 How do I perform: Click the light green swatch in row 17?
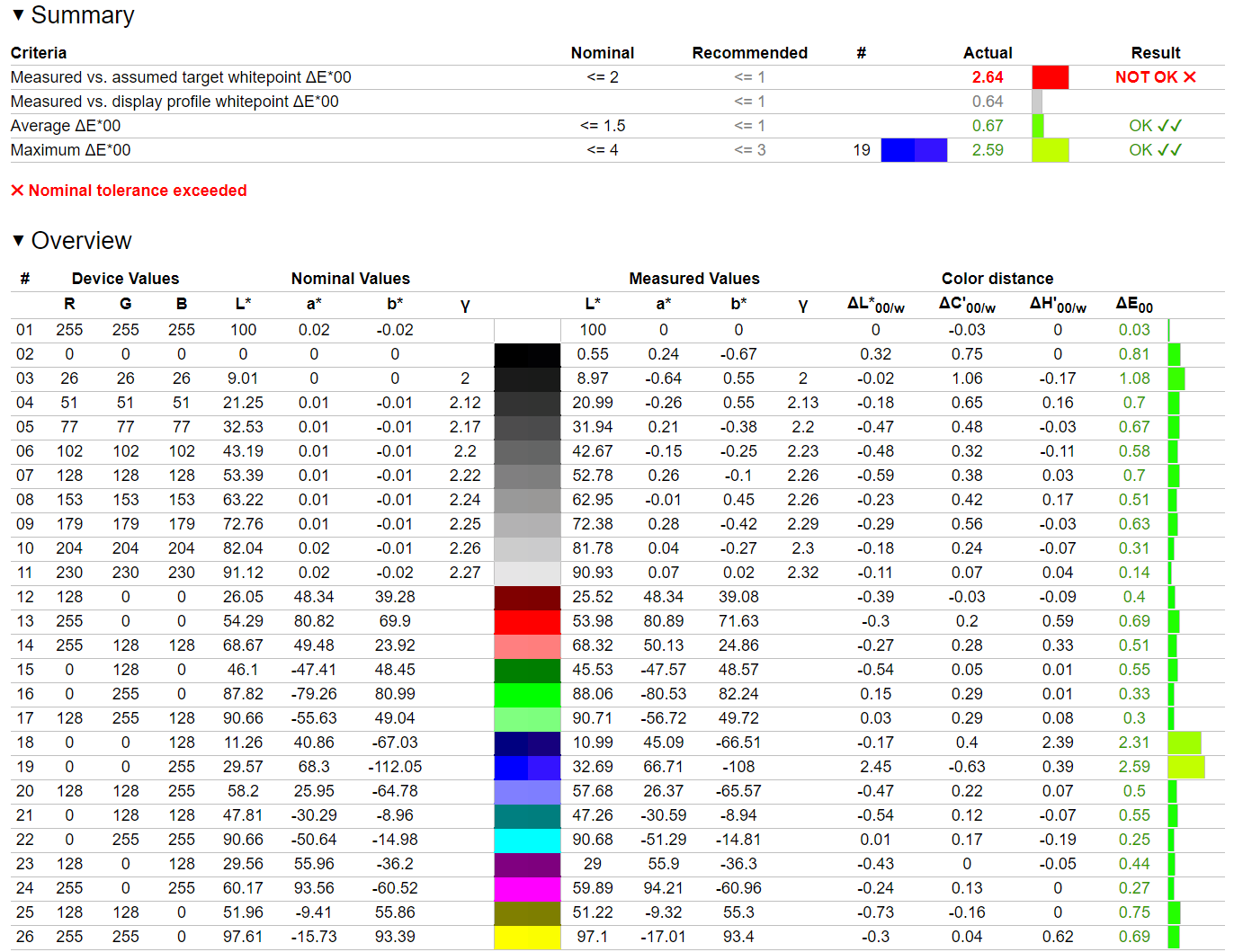point(527,718)
